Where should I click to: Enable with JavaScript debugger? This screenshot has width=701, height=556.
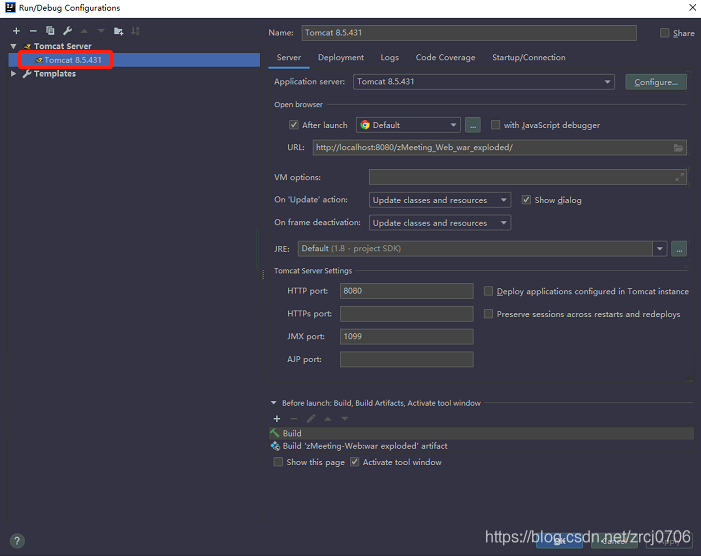click(495, 125)
